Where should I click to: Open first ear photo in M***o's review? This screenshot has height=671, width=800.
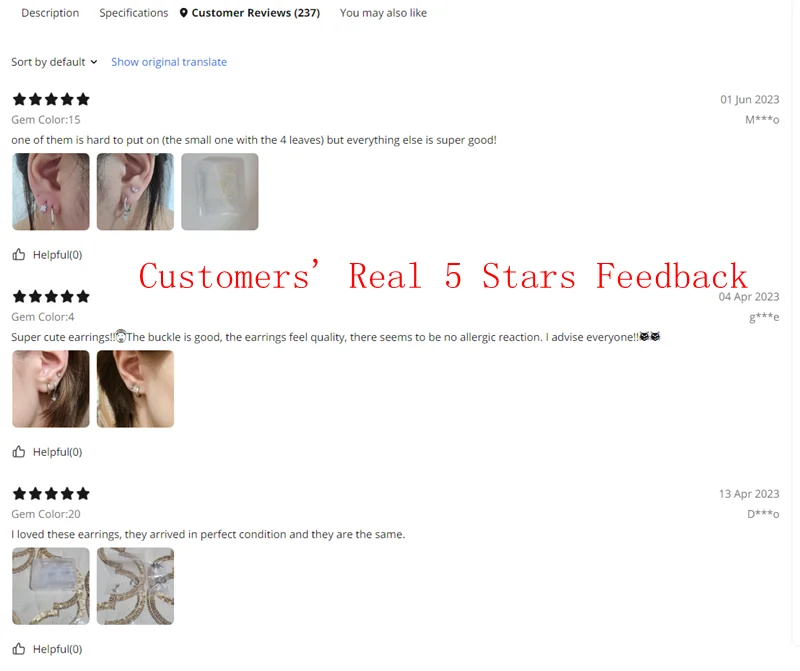51,191
